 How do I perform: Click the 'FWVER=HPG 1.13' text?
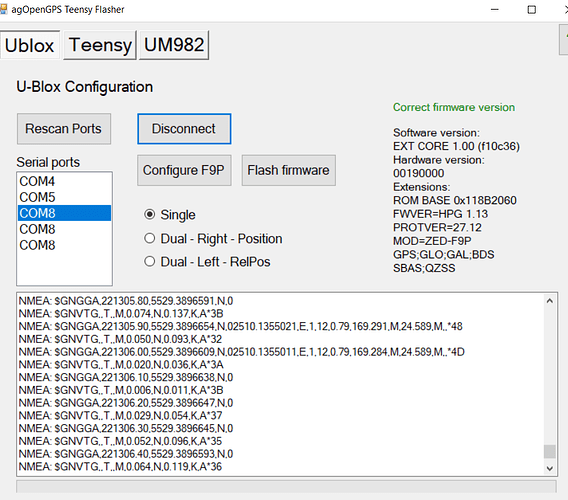(440, 214)
